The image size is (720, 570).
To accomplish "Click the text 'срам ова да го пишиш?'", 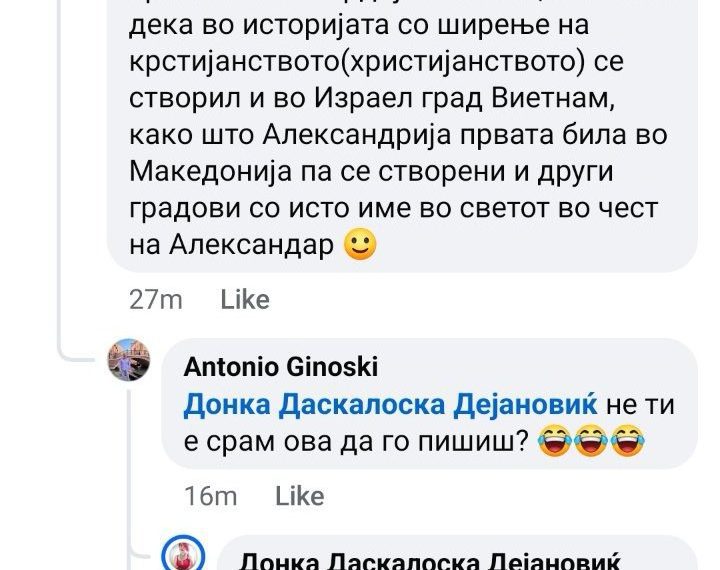I will 366,442.
